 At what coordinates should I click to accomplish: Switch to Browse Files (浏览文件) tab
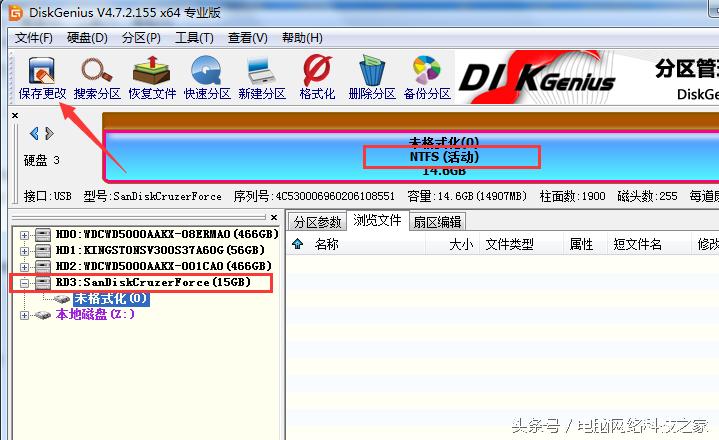(377, 220)
